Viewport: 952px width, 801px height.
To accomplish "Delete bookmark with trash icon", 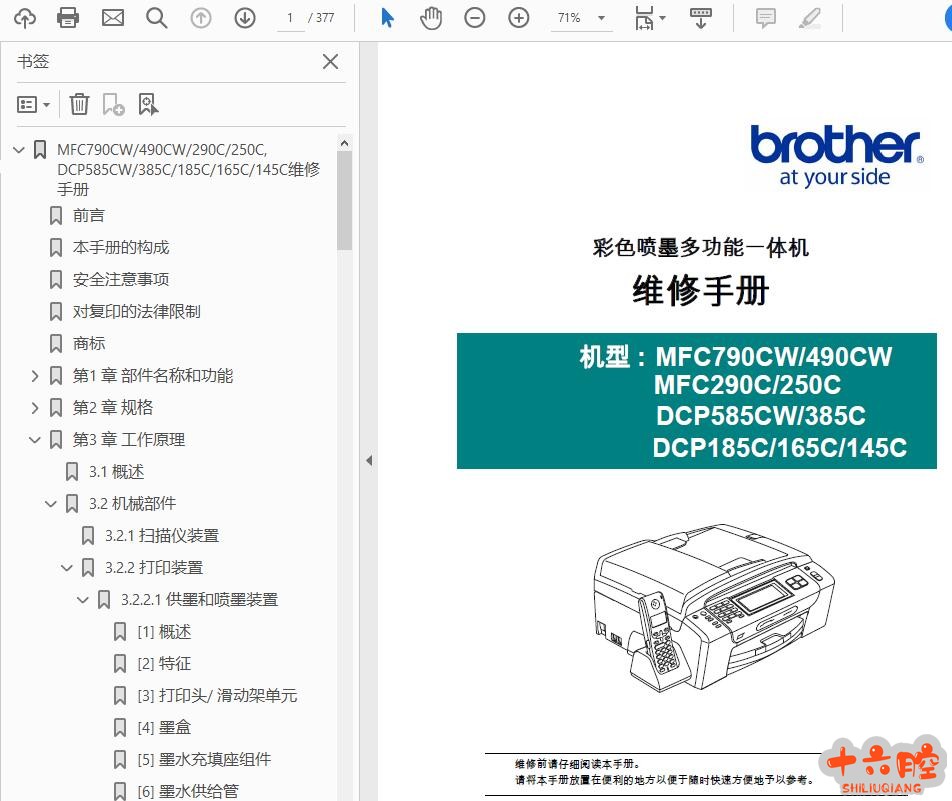I will [x=79, y=104].
